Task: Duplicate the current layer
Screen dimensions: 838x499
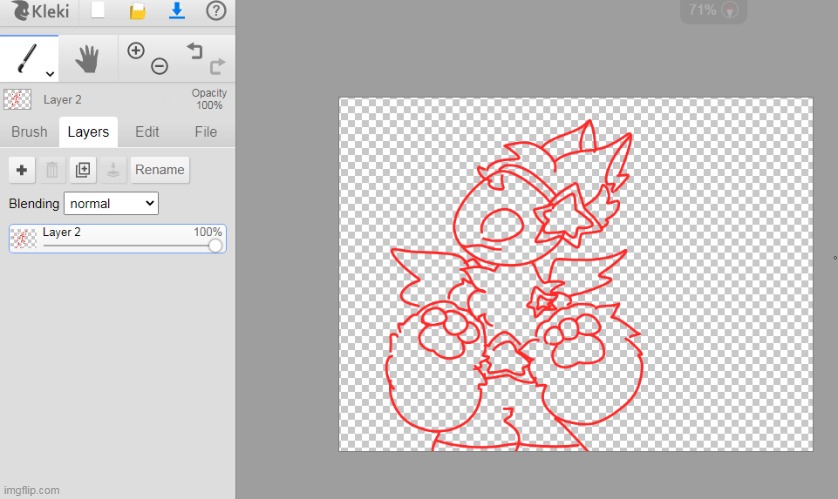Action: click(x=83, y=170)
